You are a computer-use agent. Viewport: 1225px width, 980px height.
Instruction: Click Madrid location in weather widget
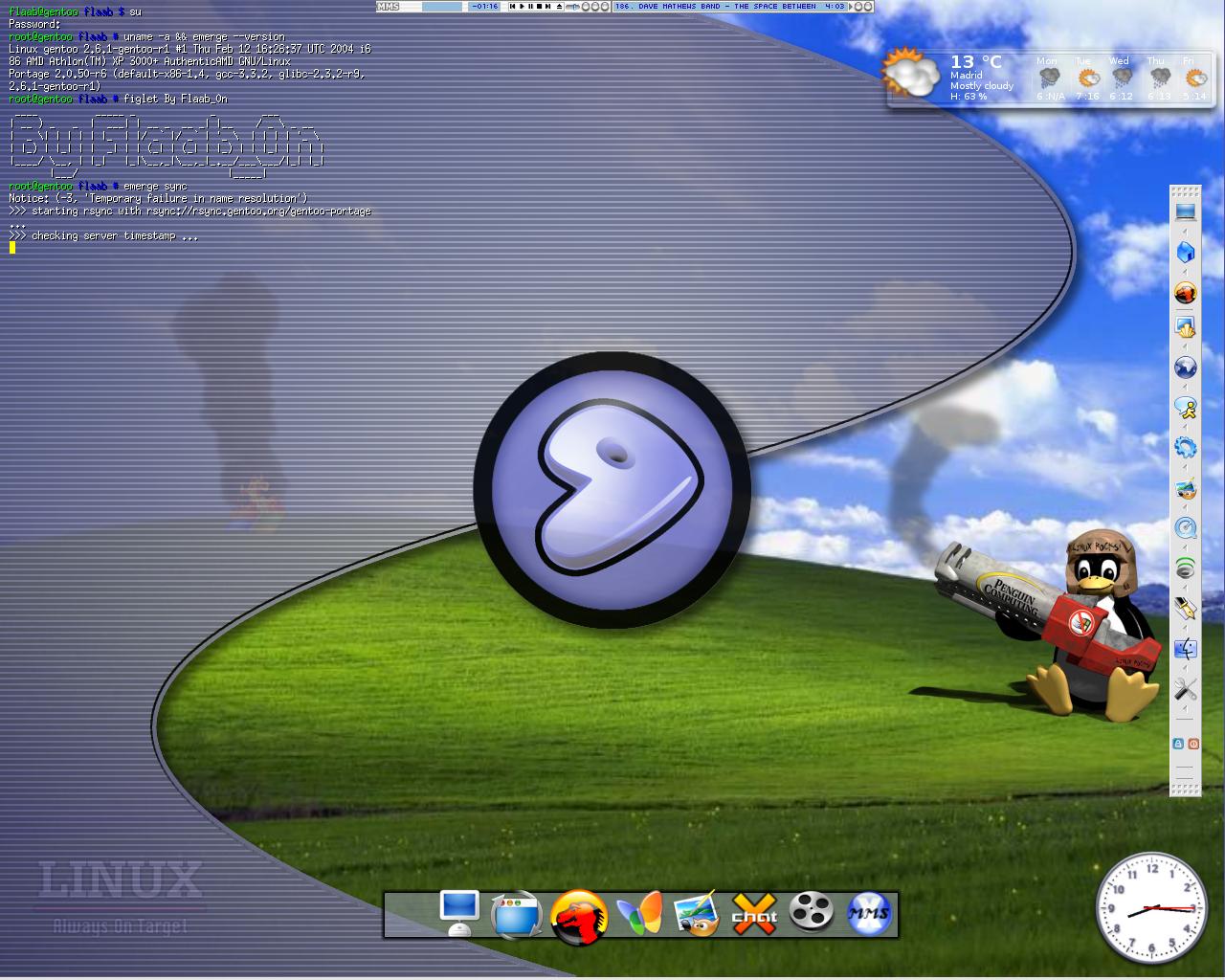pos(967,75)
